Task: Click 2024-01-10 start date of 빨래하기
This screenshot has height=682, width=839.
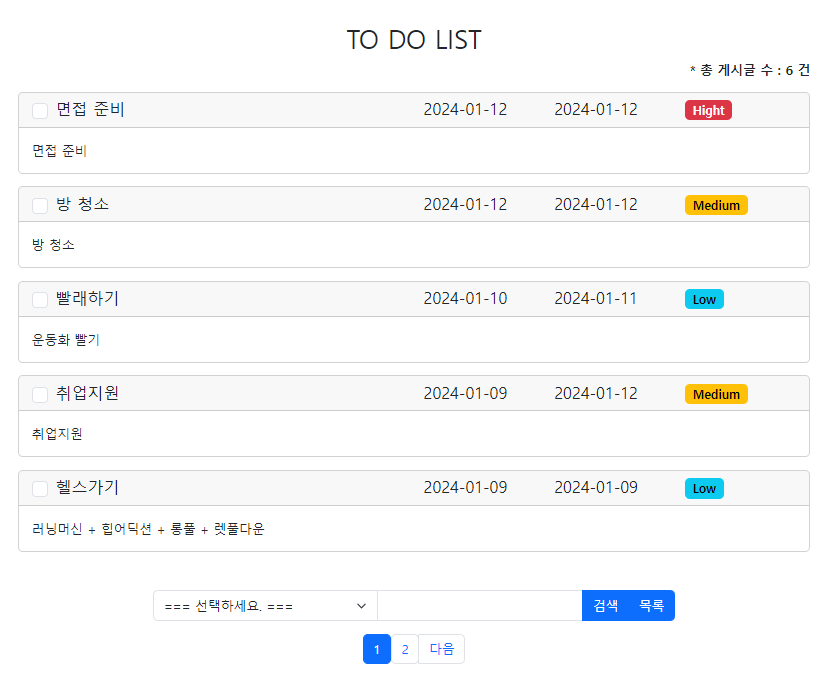Action: tap(465, 298)
